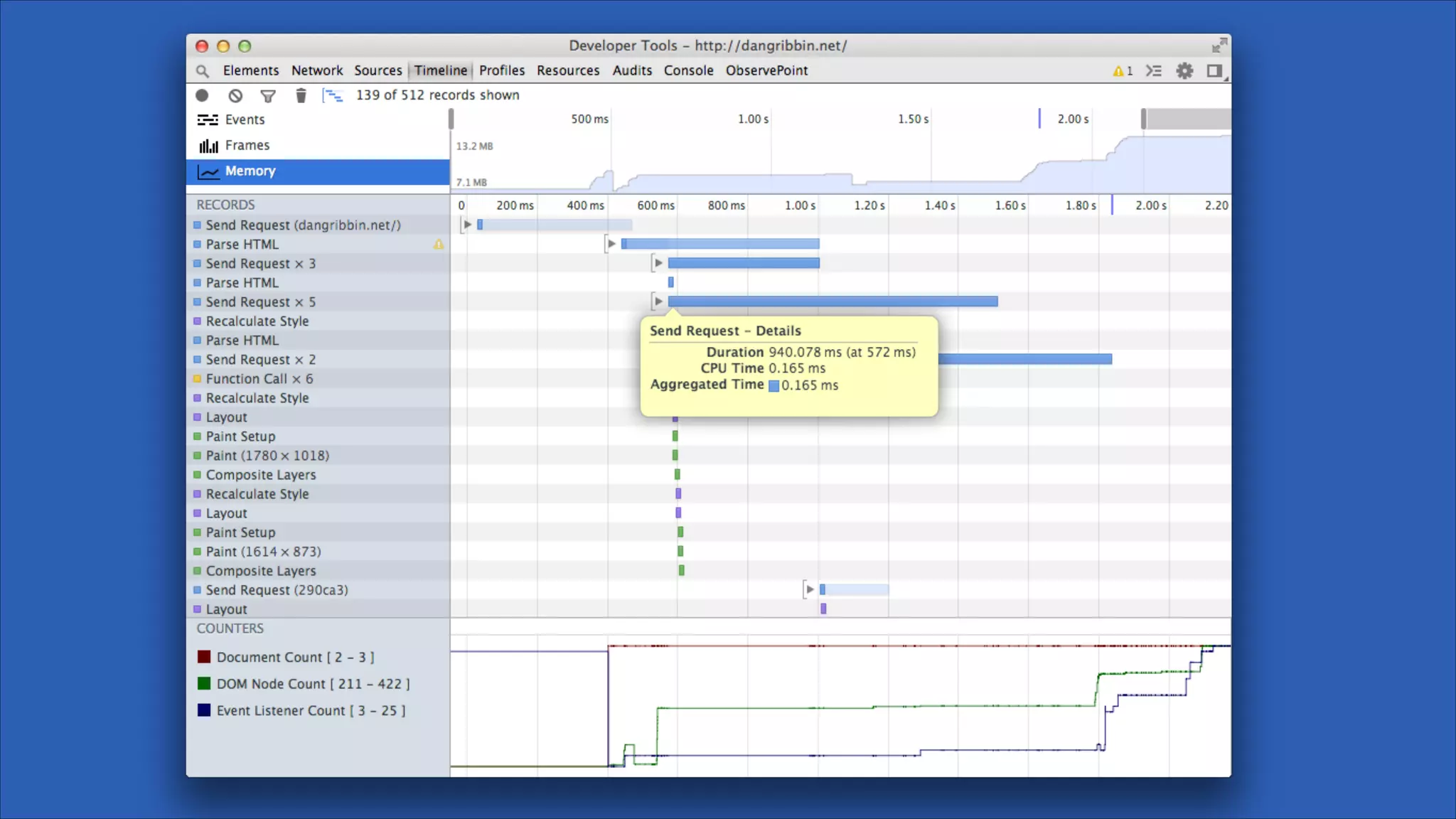Screen dimensions: 1456x819
Task: Show the console drawer icon
Action: [1154, 71]
